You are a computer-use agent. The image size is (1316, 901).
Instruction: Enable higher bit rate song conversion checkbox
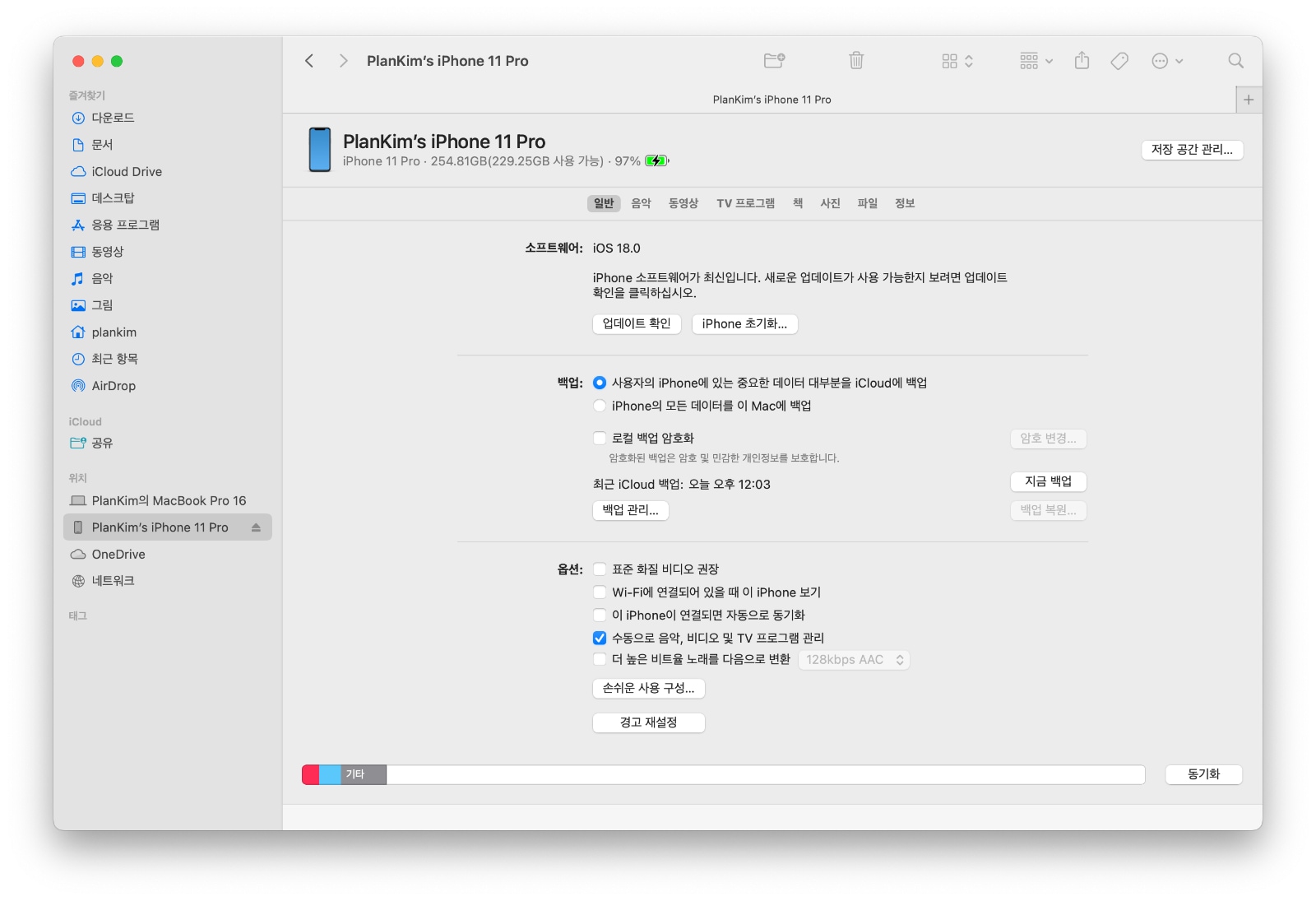tap(600, 659)
